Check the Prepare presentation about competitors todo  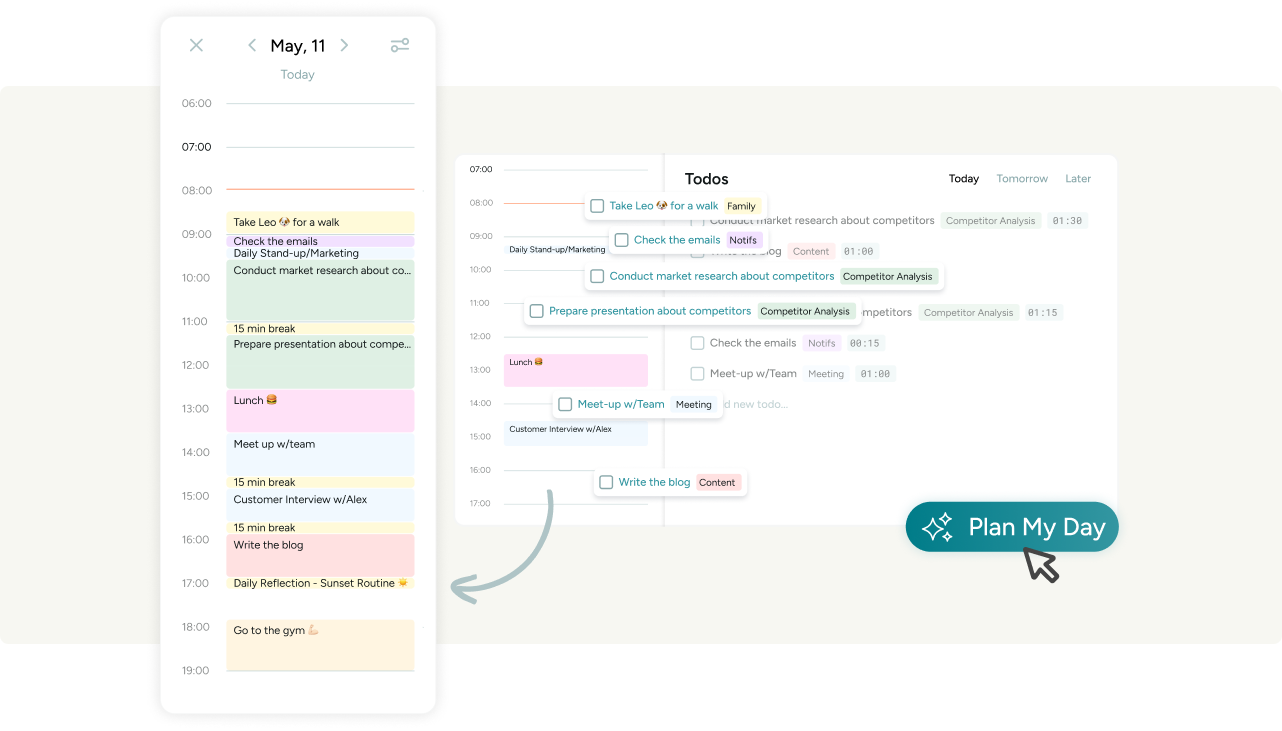click(x=537, y=311)
